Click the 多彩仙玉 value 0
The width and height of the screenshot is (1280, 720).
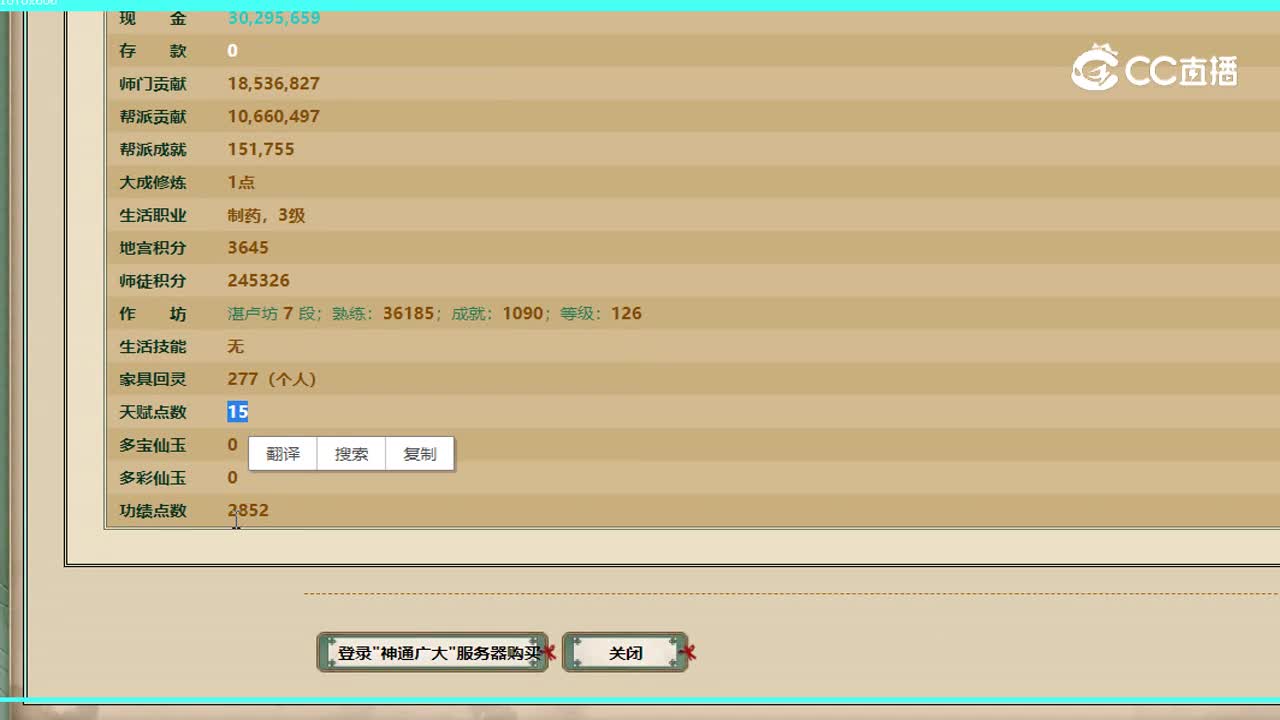pyautogui.click(x=232, y=478)
